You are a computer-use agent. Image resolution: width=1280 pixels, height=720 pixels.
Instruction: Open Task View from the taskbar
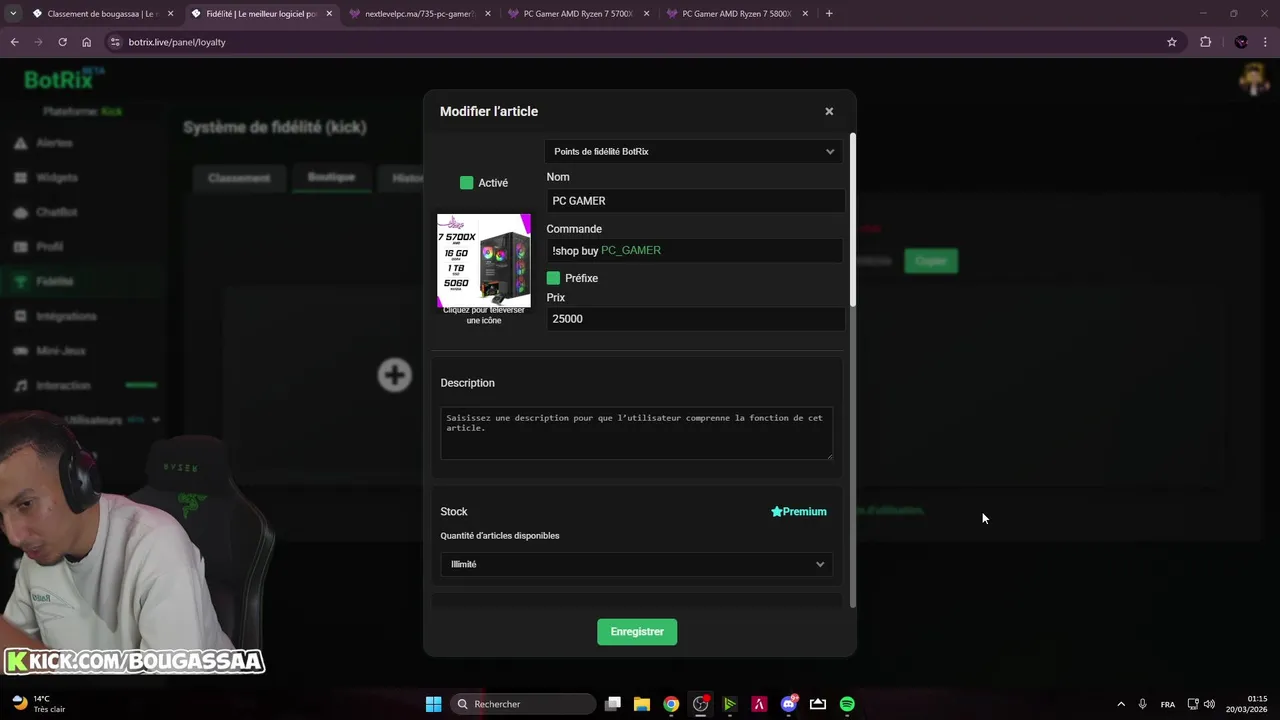tap(613, 704)
